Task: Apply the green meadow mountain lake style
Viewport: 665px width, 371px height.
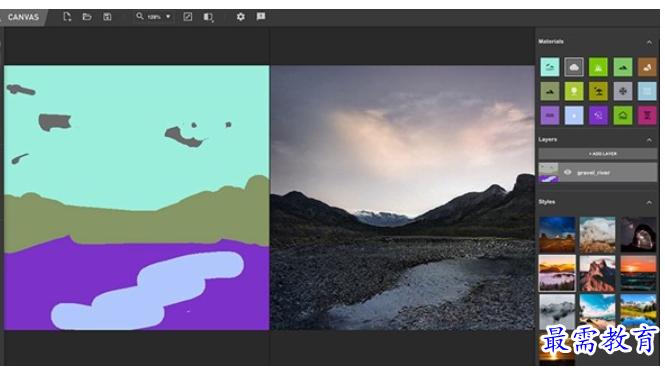Action: point(638,311)
